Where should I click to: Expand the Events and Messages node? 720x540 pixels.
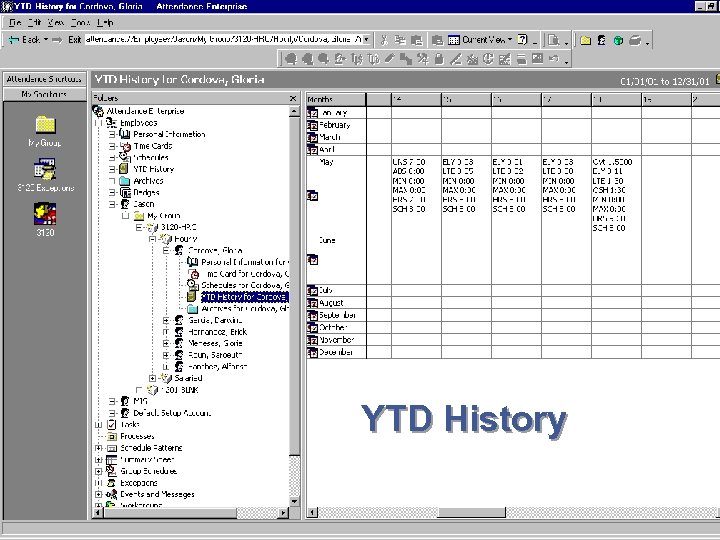[x=98, y=495]
